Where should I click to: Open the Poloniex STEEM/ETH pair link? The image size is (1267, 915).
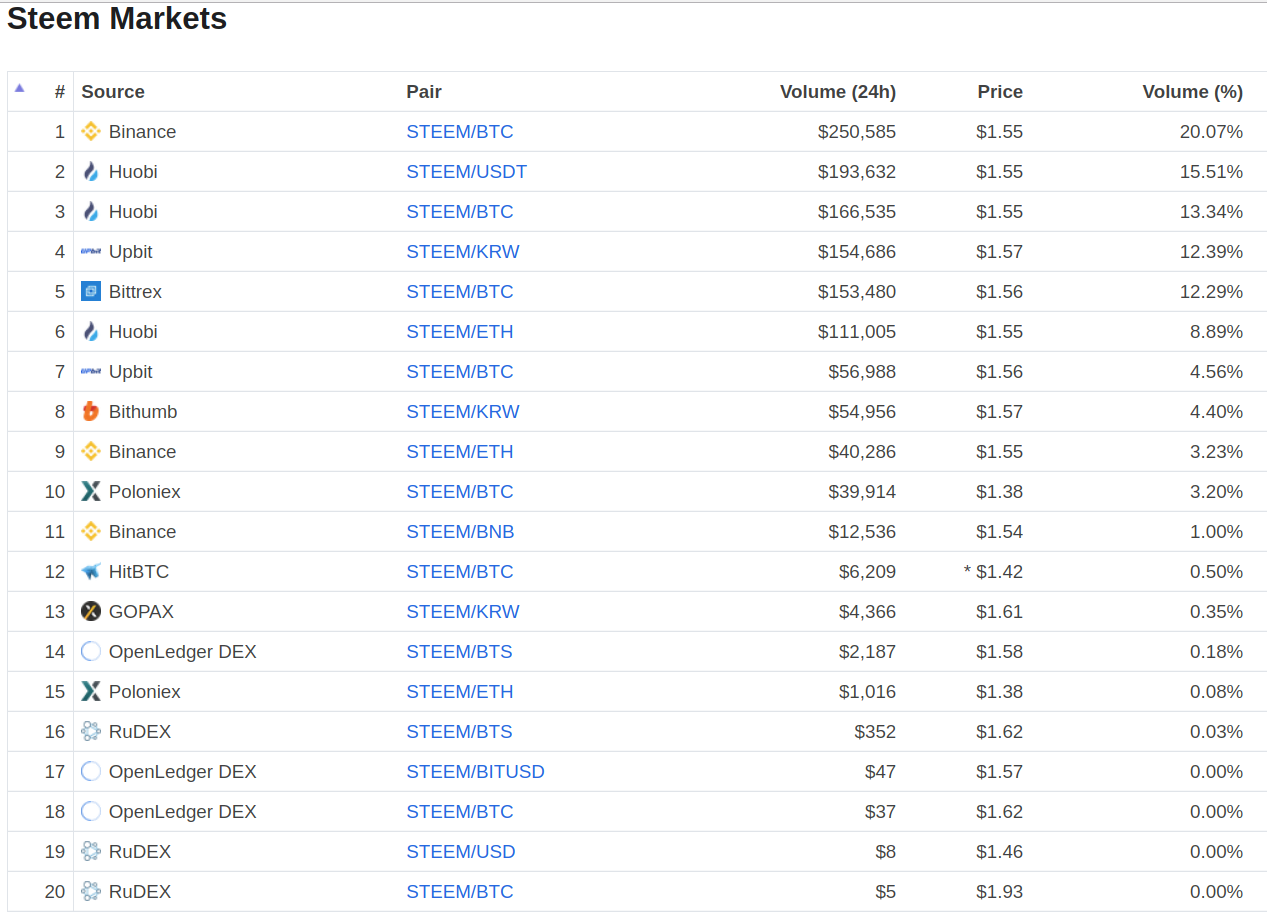click(x=460, y=691)
